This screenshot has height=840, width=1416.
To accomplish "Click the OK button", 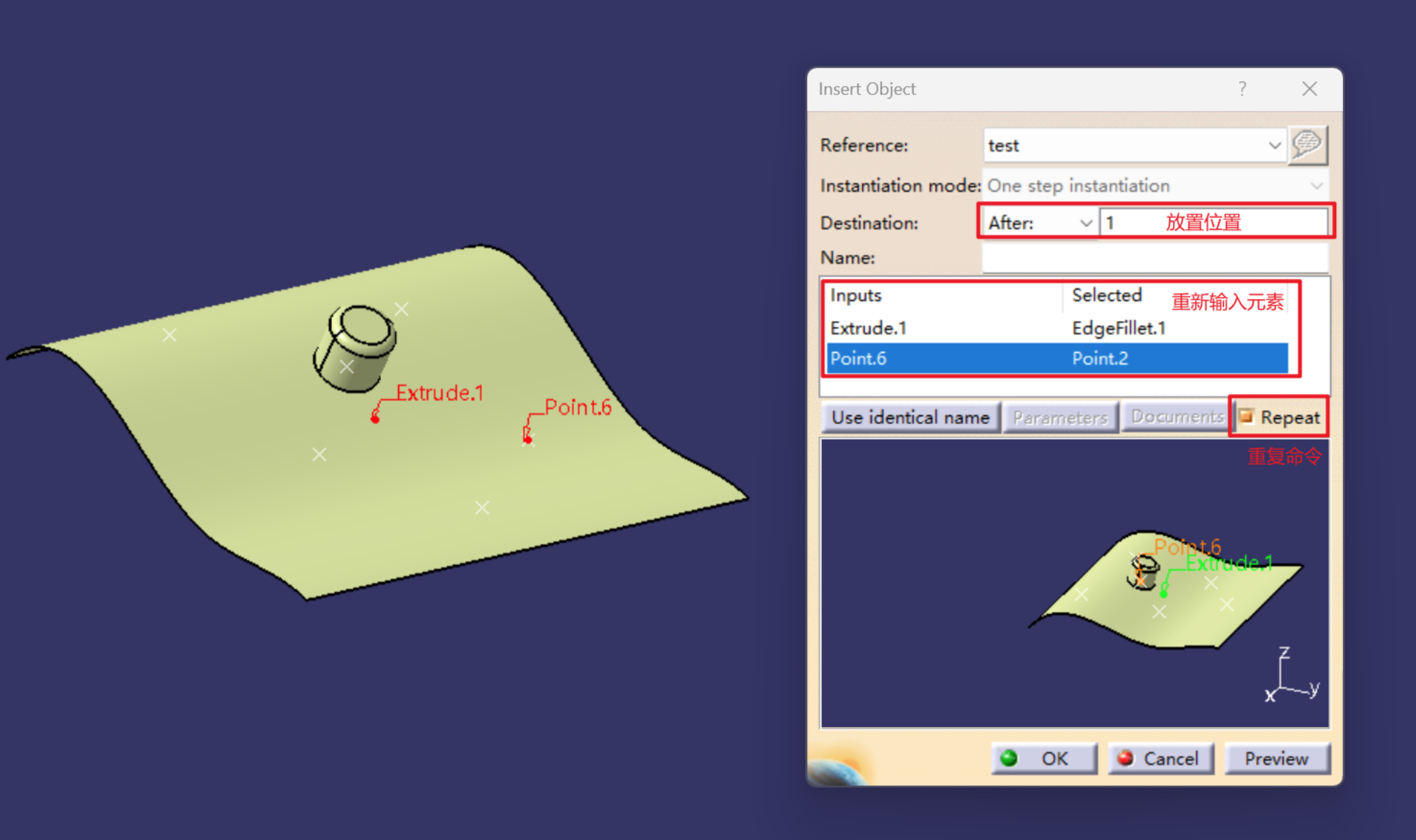I will pos(1044,758).
